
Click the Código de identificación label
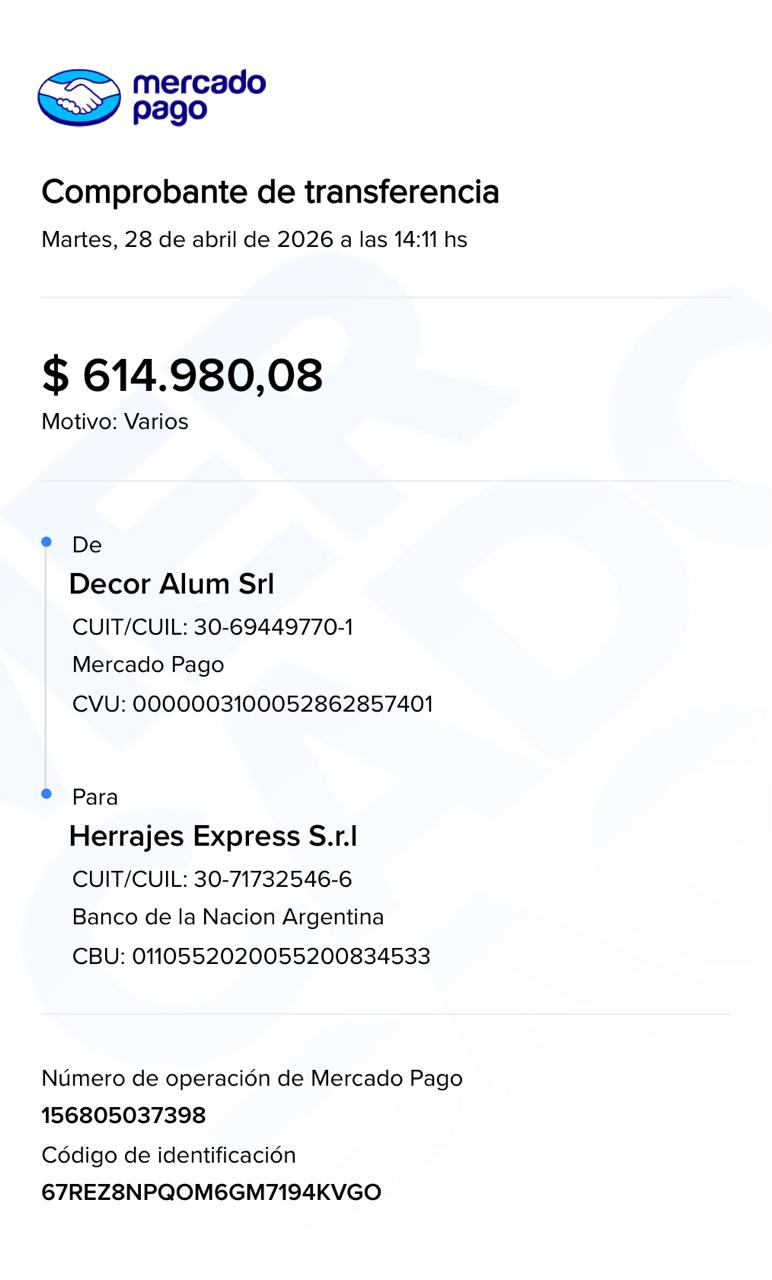169,1155
